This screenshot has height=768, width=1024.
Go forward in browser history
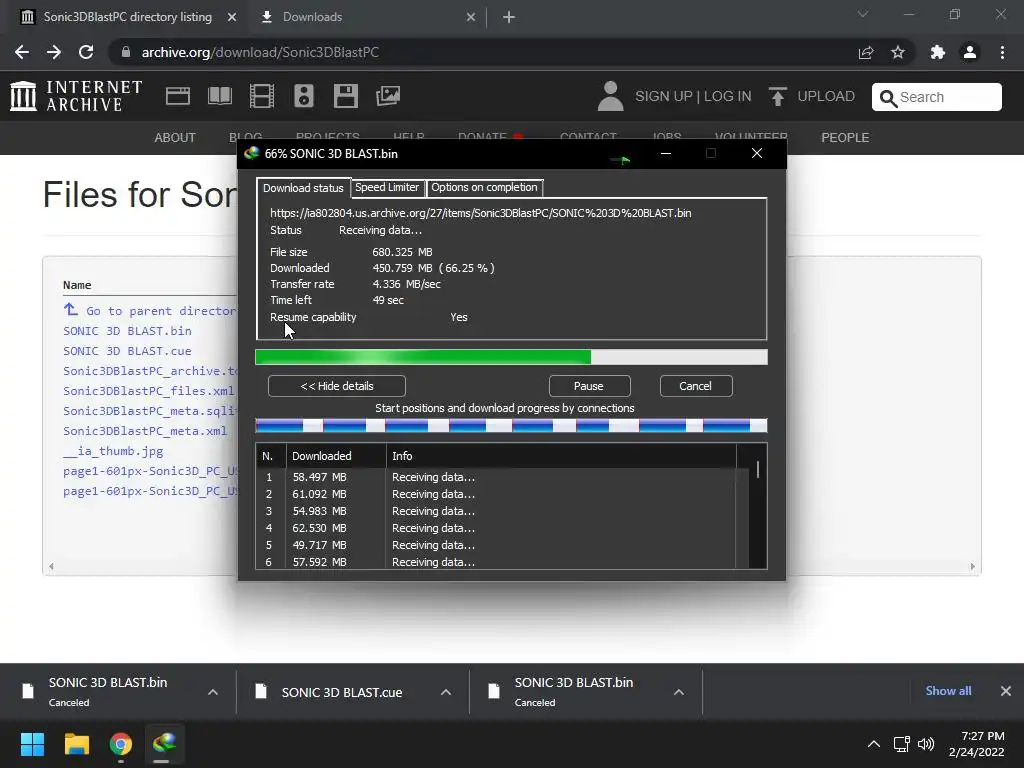(54, 52)
